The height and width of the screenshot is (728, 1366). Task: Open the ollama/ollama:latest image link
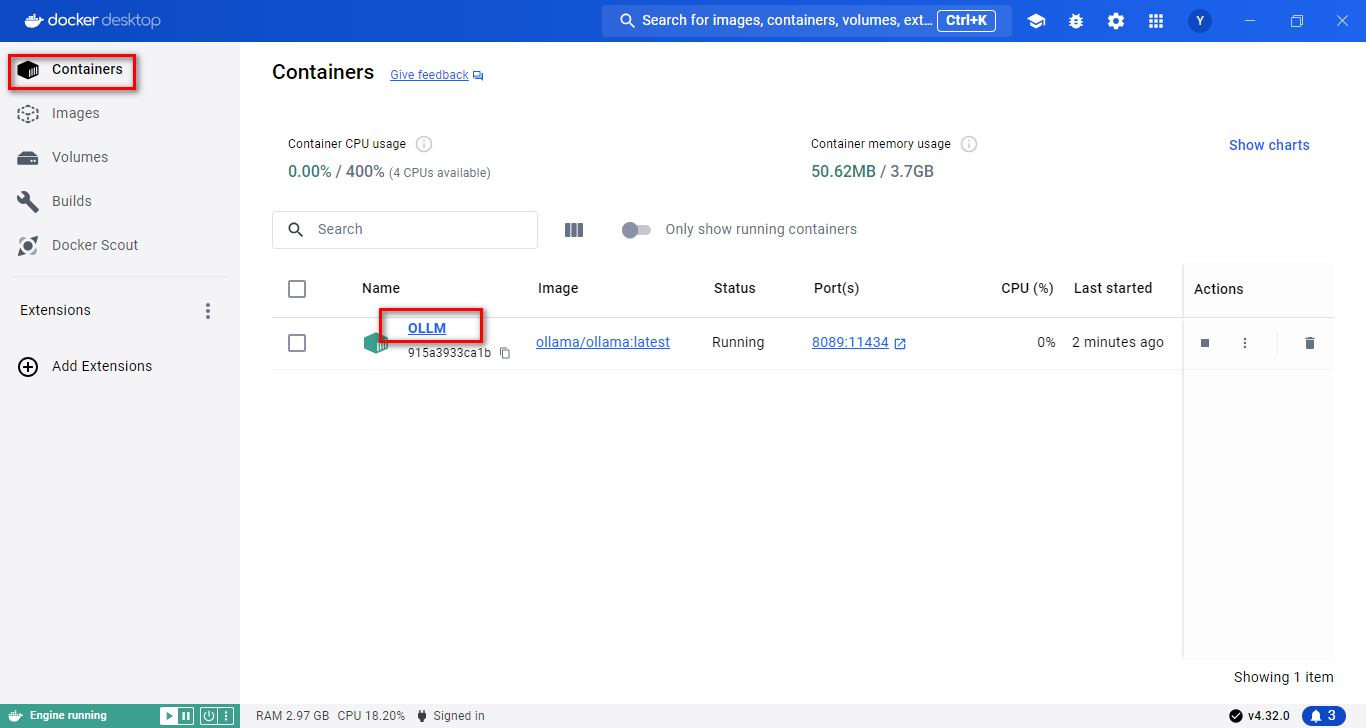click(x=603, y=342)
